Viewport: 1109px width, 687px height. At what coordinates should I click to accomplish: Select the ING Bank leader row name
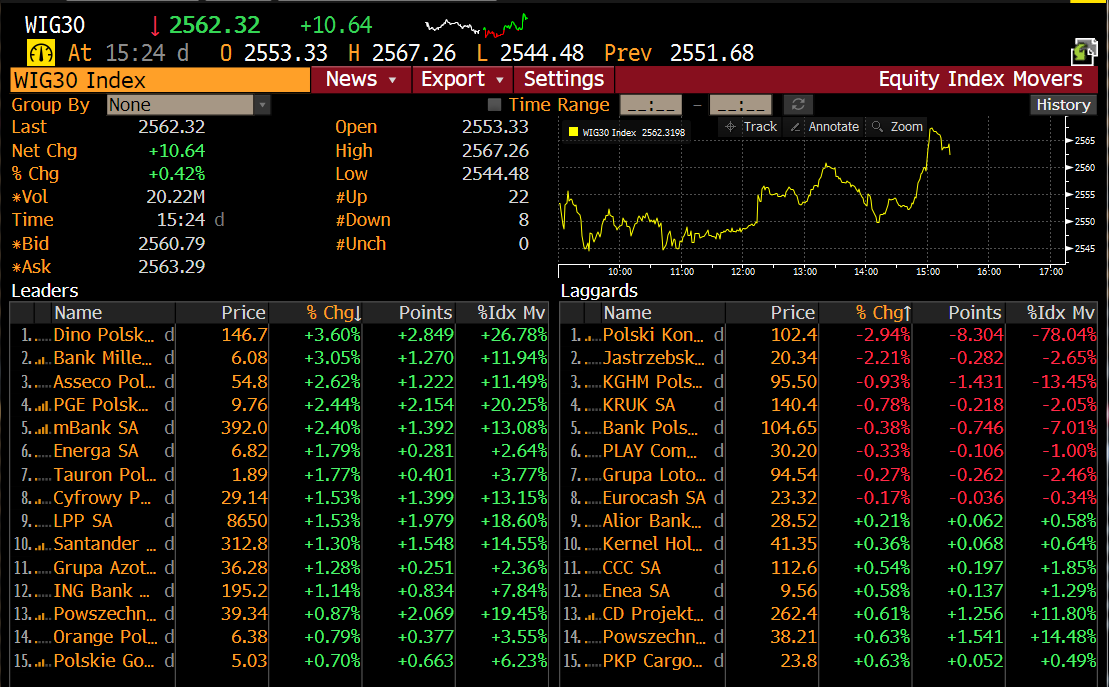click(x=101, y=591)
